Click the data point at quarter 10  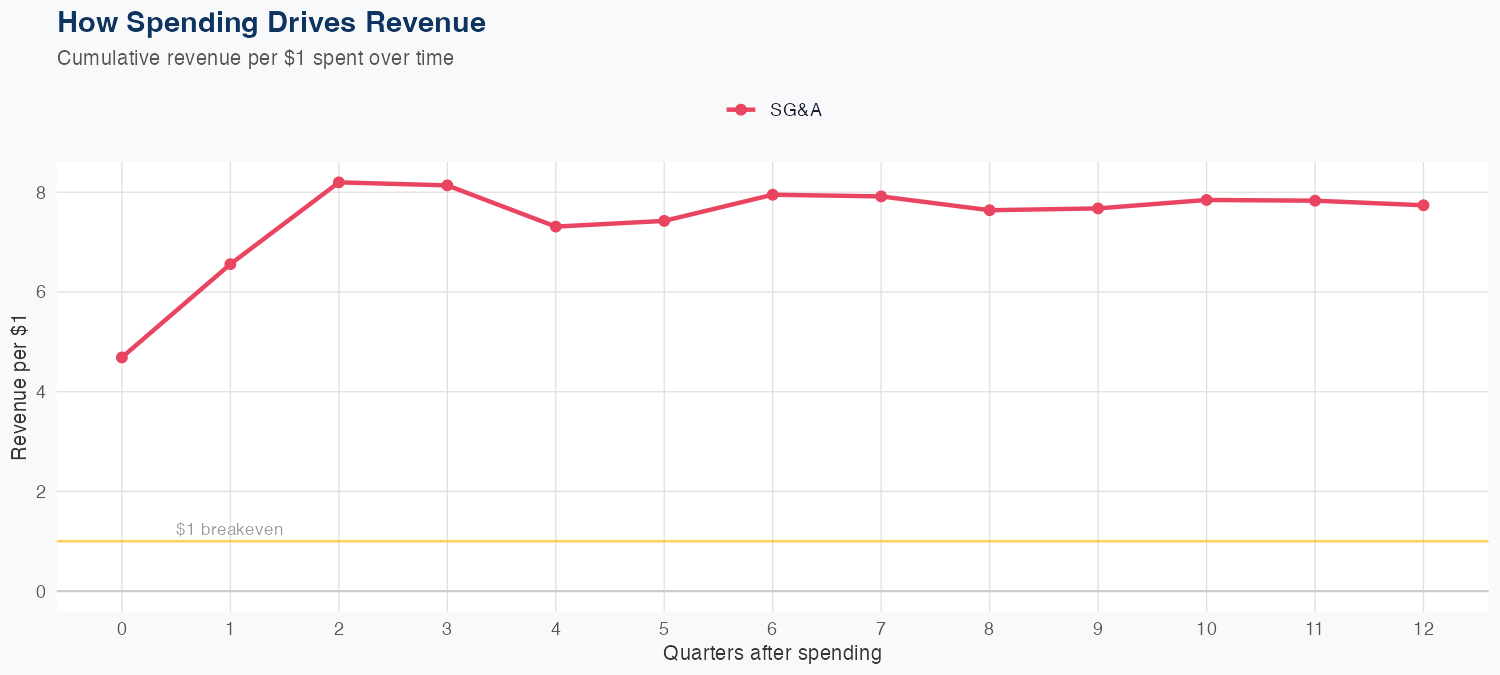[x=1206, y=200]
